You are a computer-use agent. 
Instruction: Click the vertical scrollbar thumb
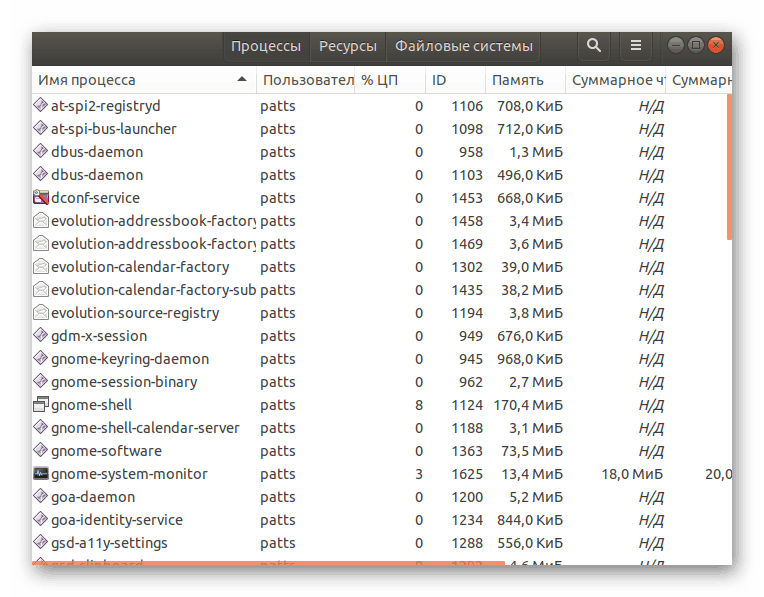[729, 167]
